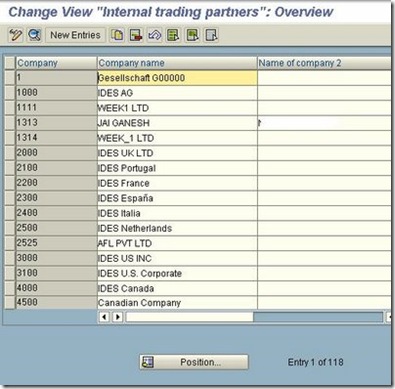This screenshot has width=395, height=389.
Task: Click the horizontal scrollbar thumb
Action: pyautogui.click(x=190, y=317)
